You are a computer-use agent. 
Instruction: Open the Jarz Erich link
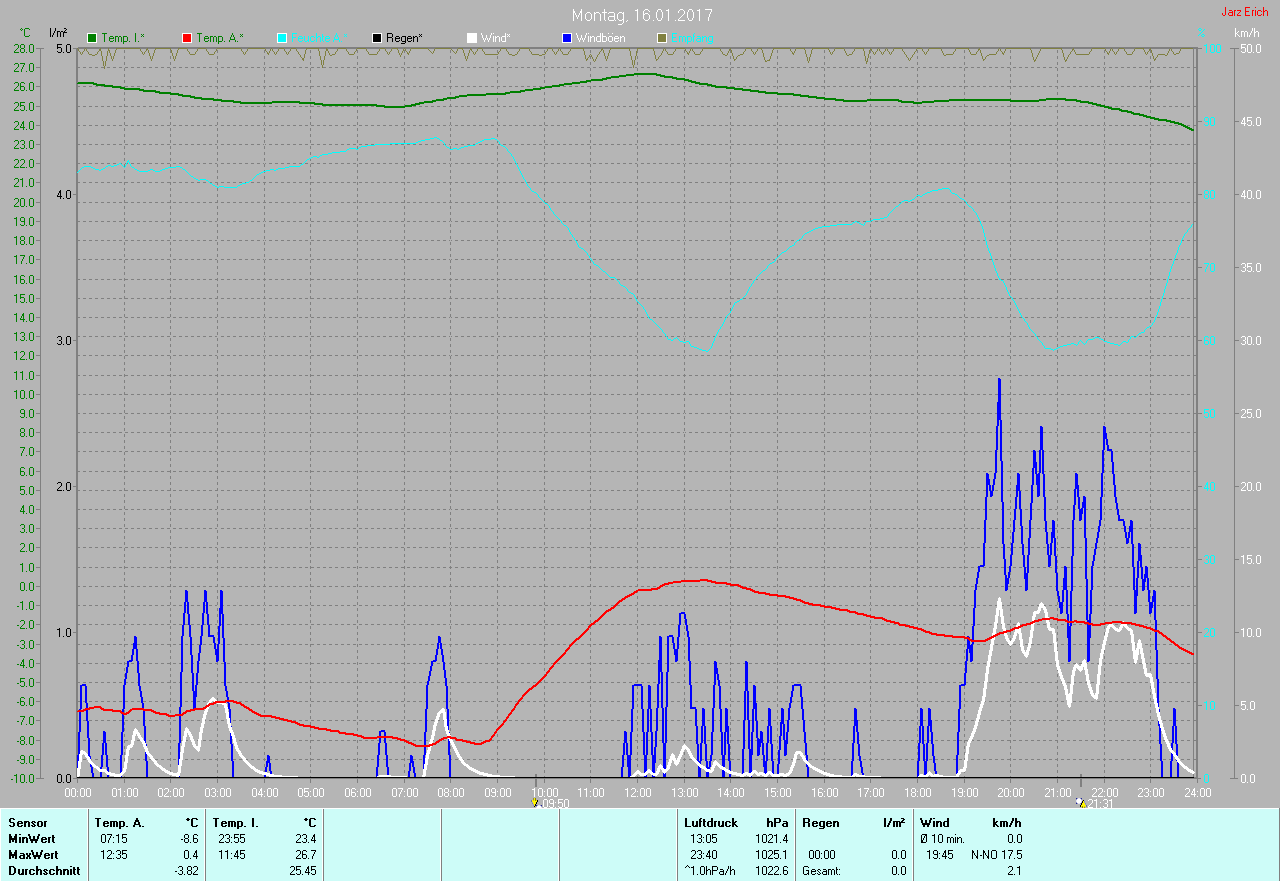1244,12
